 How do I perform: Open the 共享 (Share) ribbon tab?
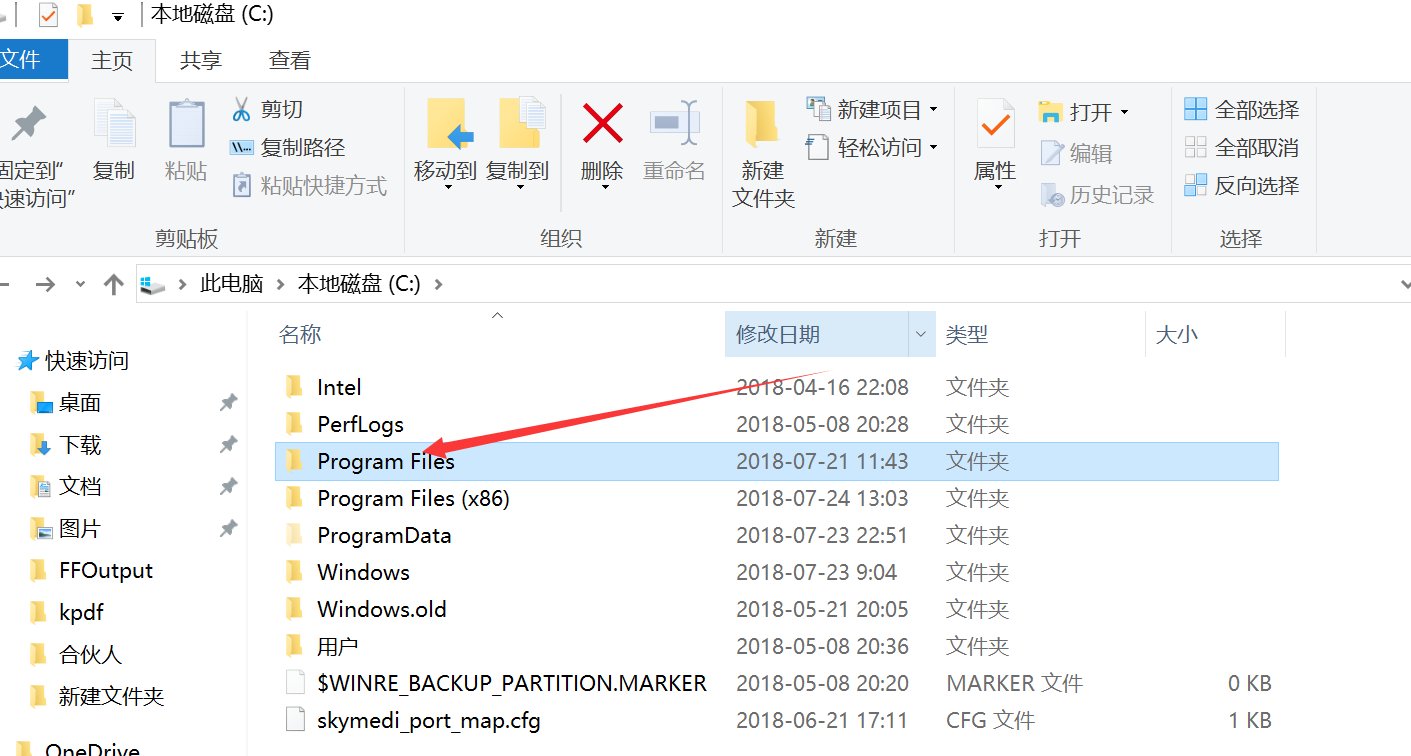(x=200, y=60)
